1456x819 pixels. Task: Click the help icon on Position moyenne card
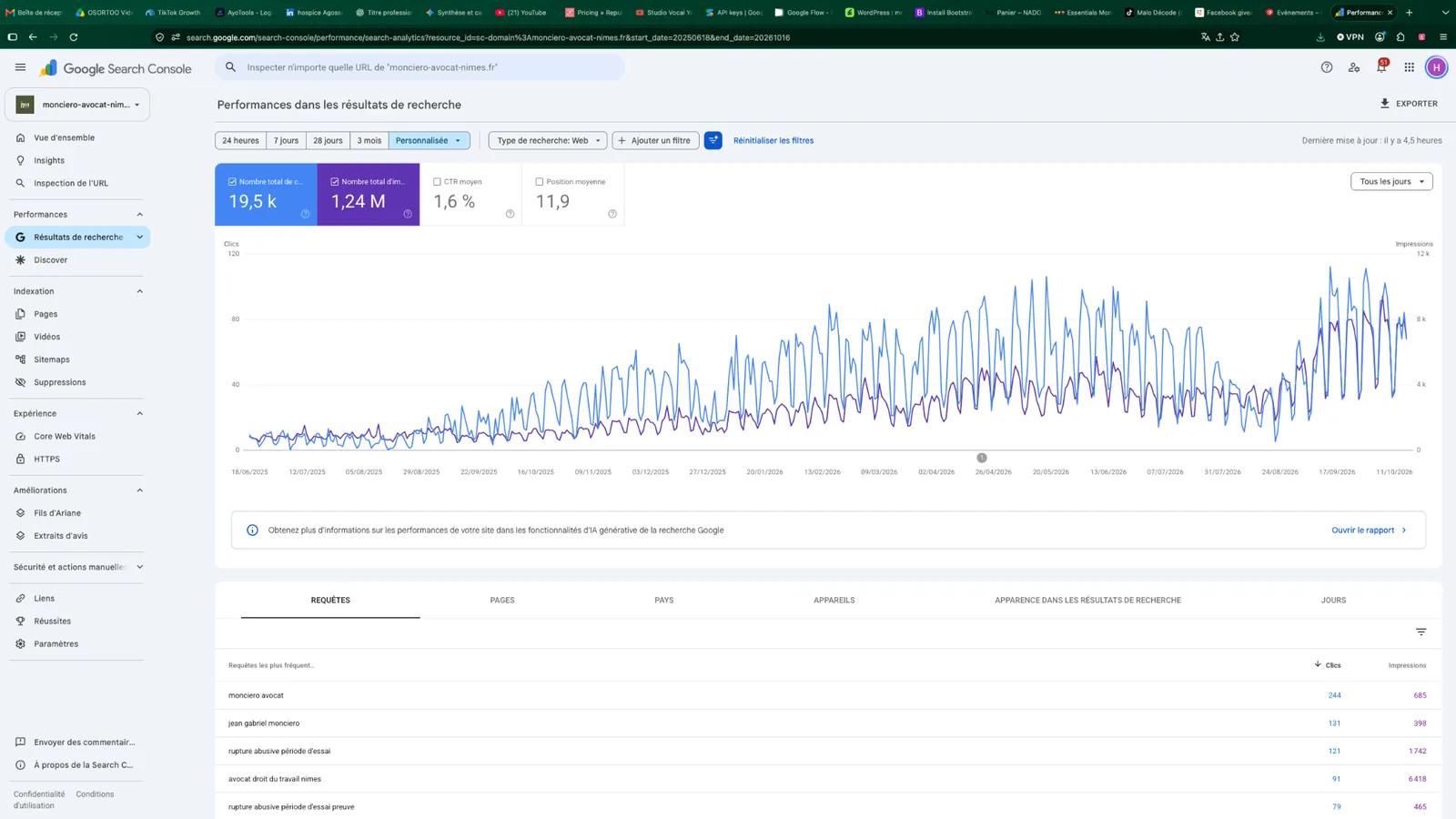pyautogui.click(x=612, y=214)
